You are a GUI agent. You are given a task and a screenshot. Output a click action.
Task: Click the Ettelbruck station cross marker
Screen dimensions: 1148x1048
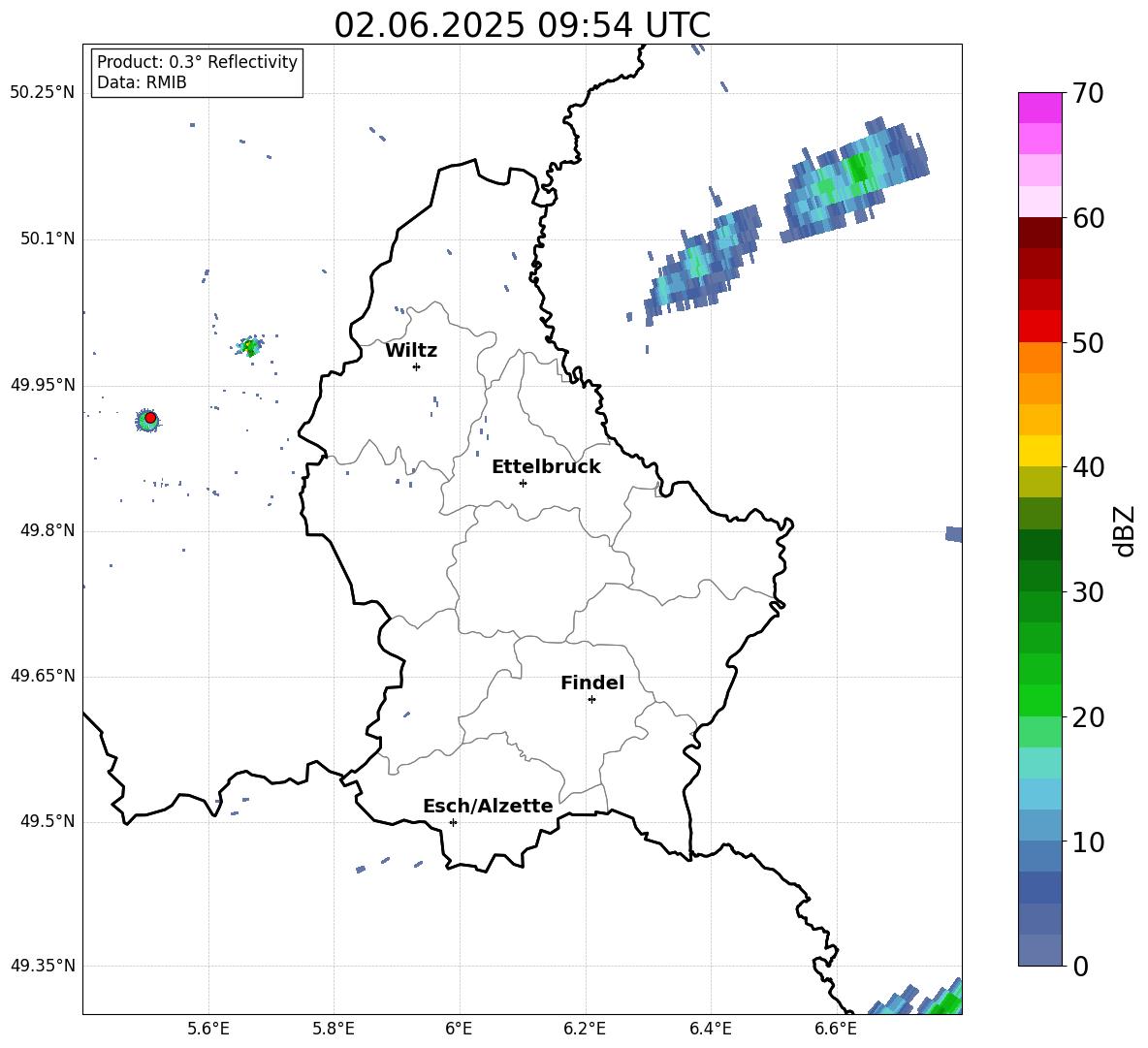[523, 483]
